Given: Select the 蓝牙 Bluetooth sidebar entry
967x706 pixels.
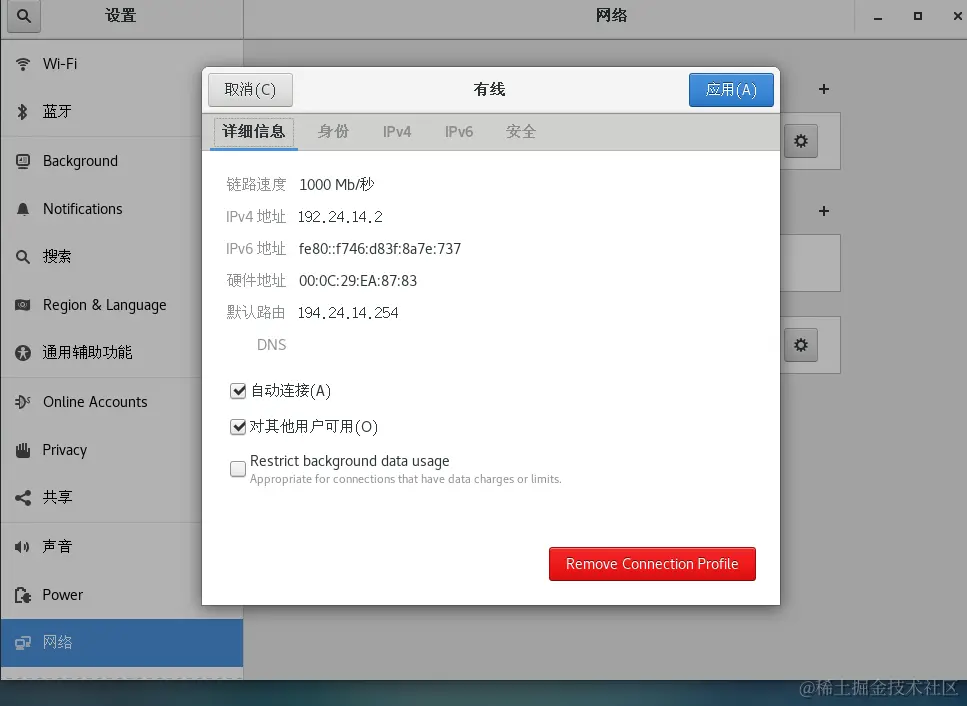Looking at the screenshot, I should [x=122, y=112].
